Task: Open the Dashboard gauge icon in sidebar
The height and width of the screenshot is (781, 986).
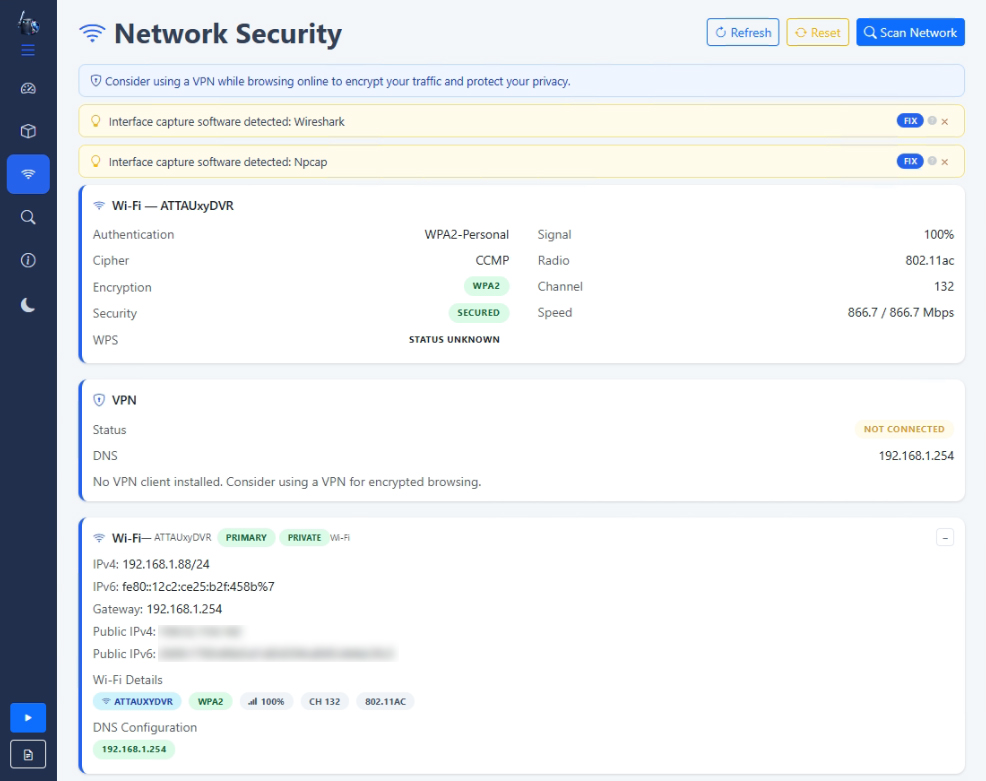Action: (28, 88)
